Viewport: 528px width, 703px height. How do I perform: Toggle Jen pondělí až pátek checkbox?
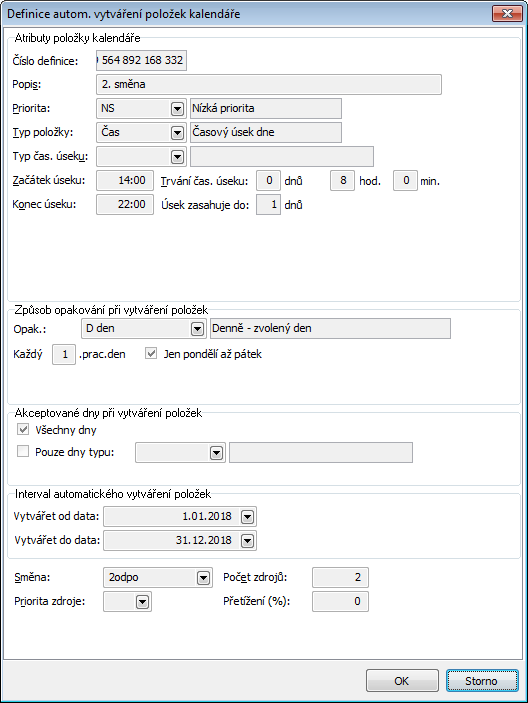(x=151, y=354)
